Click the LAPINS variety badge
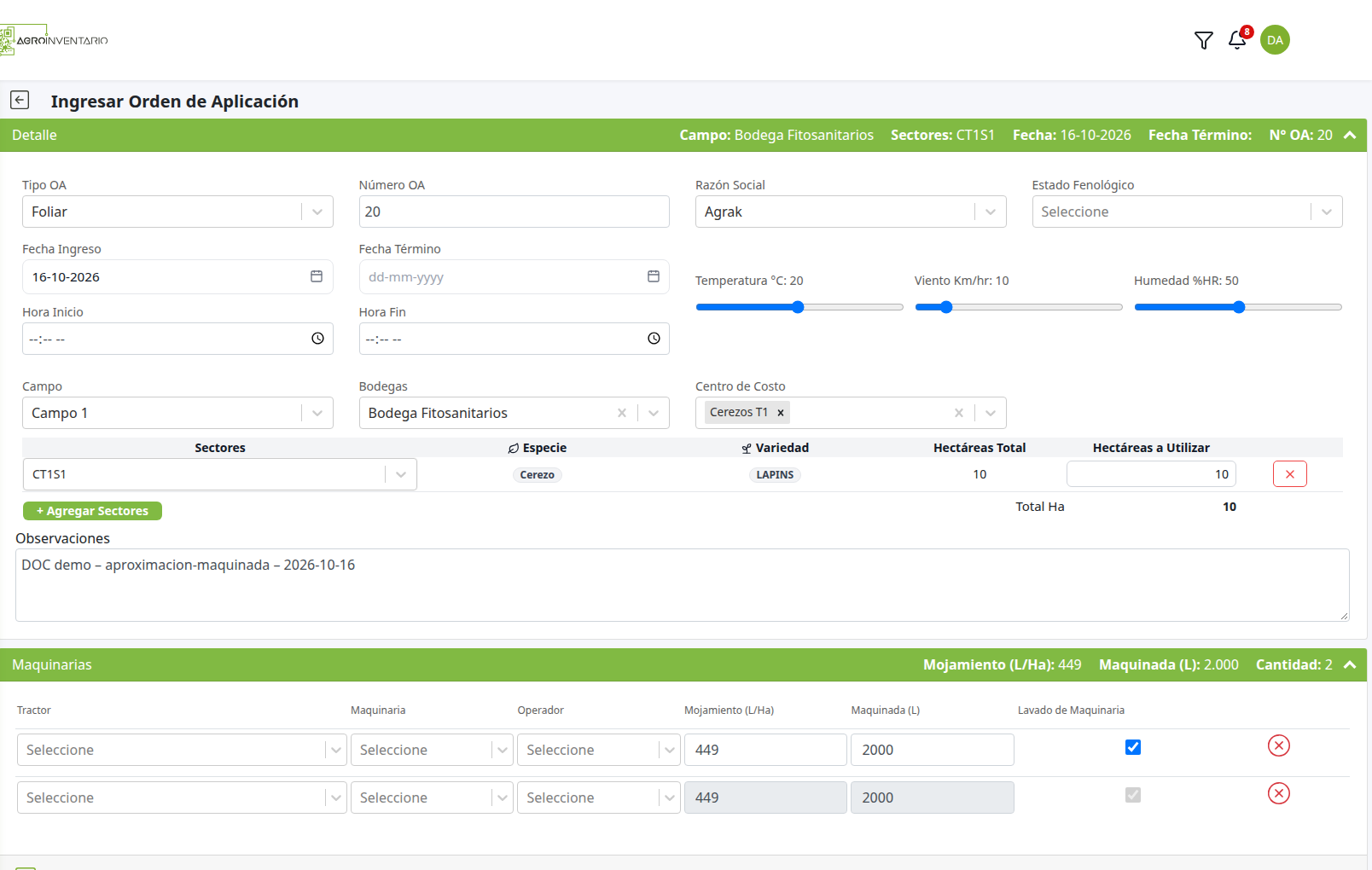Screen dimensions: 1372x870 tap(775, 475)
